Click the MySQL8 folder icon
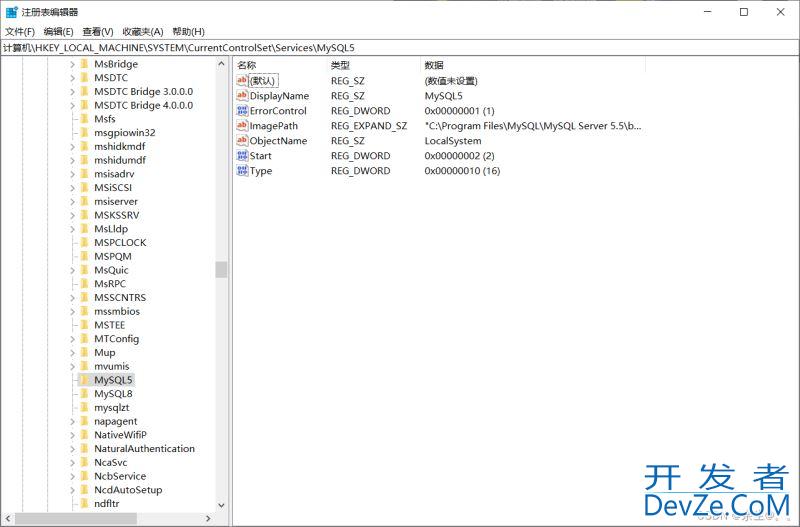 pyautogui.click(x=85, y=394)
